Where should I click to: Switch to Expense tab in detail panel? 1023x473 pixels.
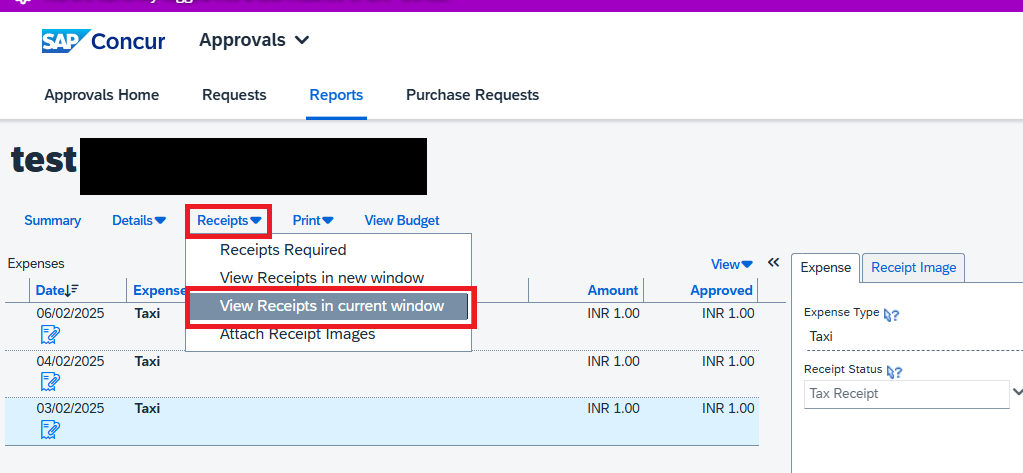[x=825, y=267]
